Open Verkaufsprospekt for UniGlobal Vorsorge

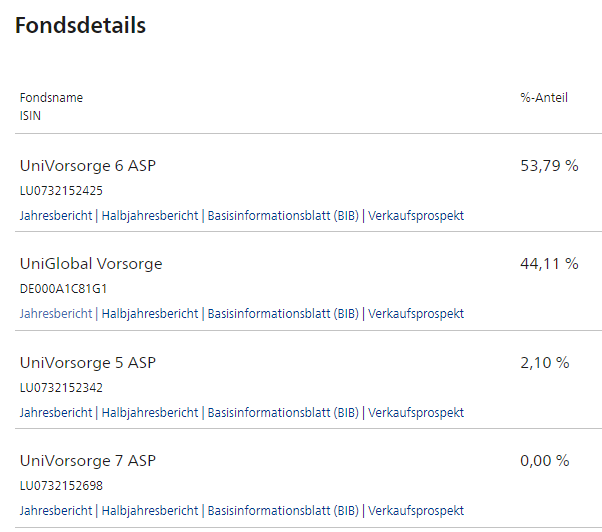[416, 314]
